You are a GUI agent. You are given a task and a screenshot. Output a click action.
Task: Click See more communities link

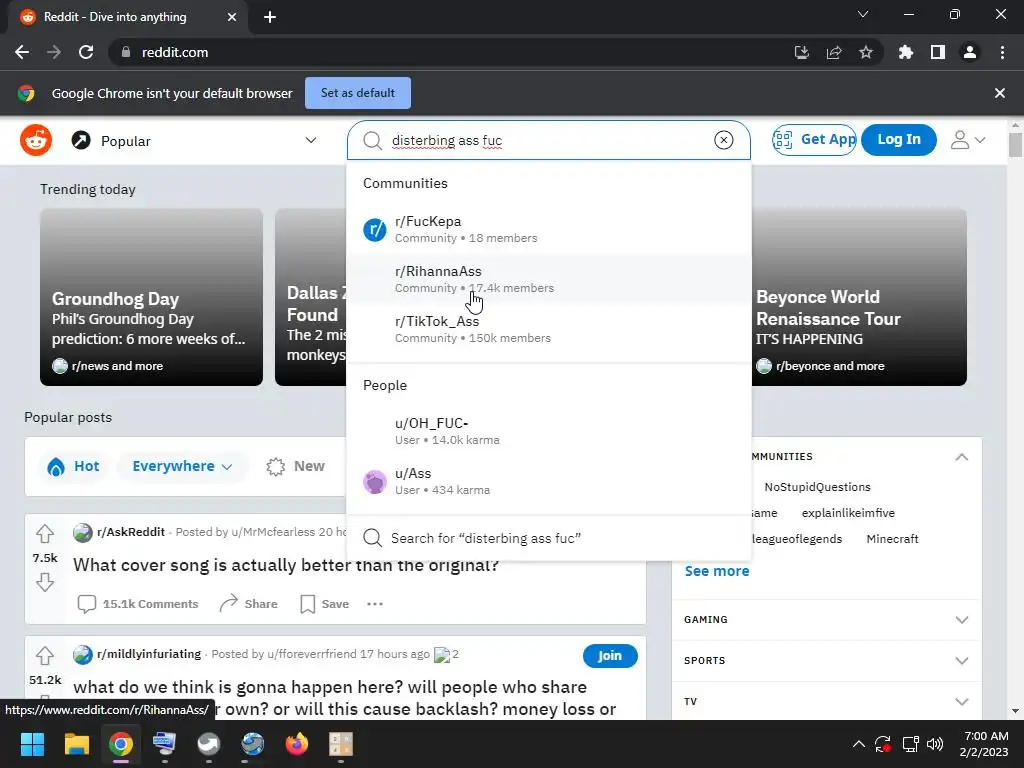click(x=717, y=571)
